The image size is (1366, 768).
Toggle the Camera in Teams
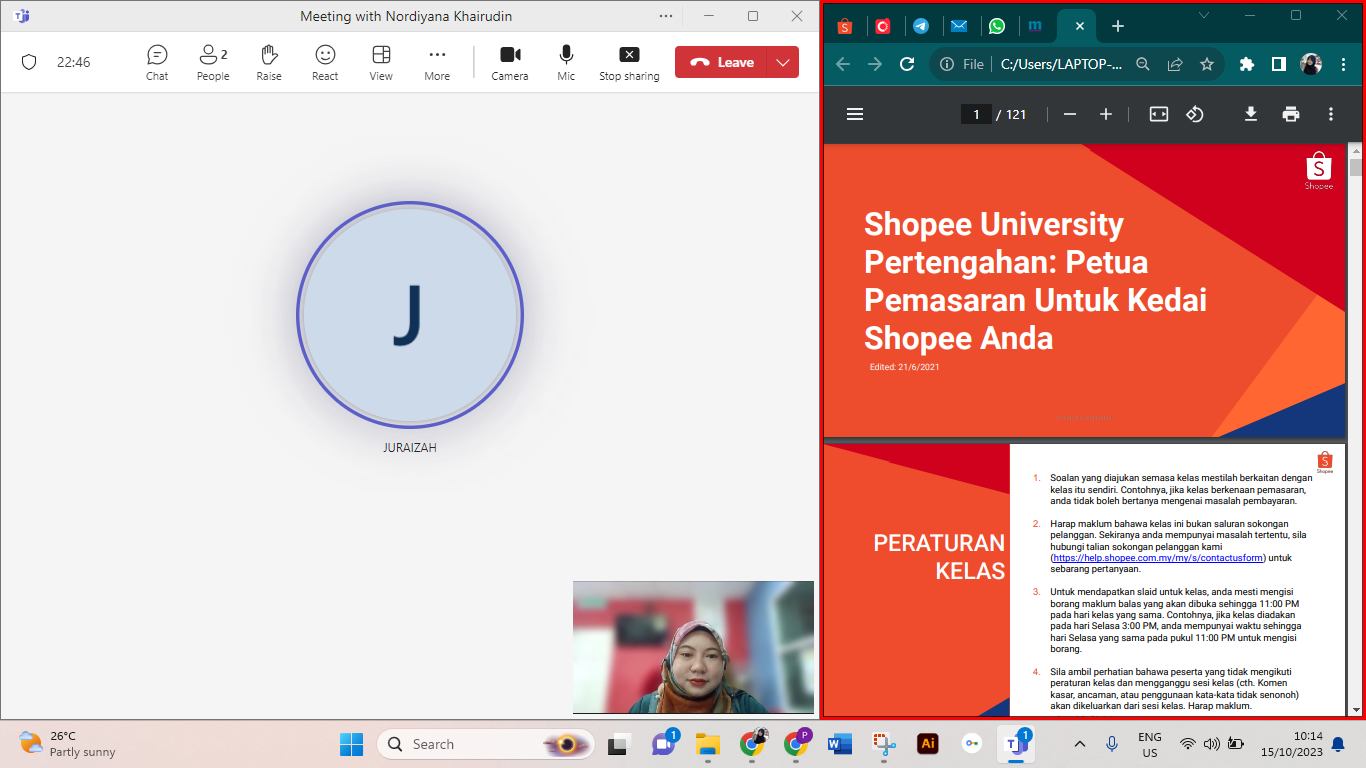[510, 62]
